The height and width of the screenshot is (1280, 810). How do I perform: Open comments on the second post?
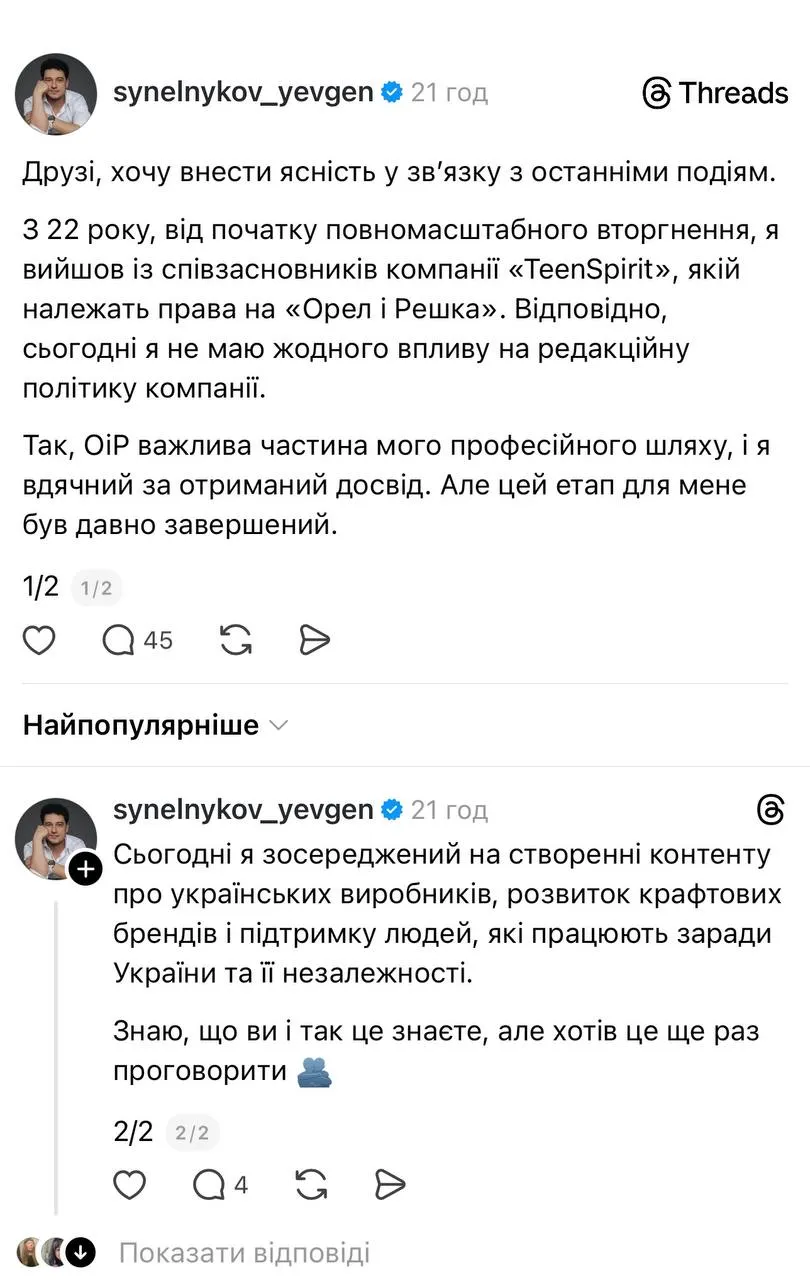212,1185
